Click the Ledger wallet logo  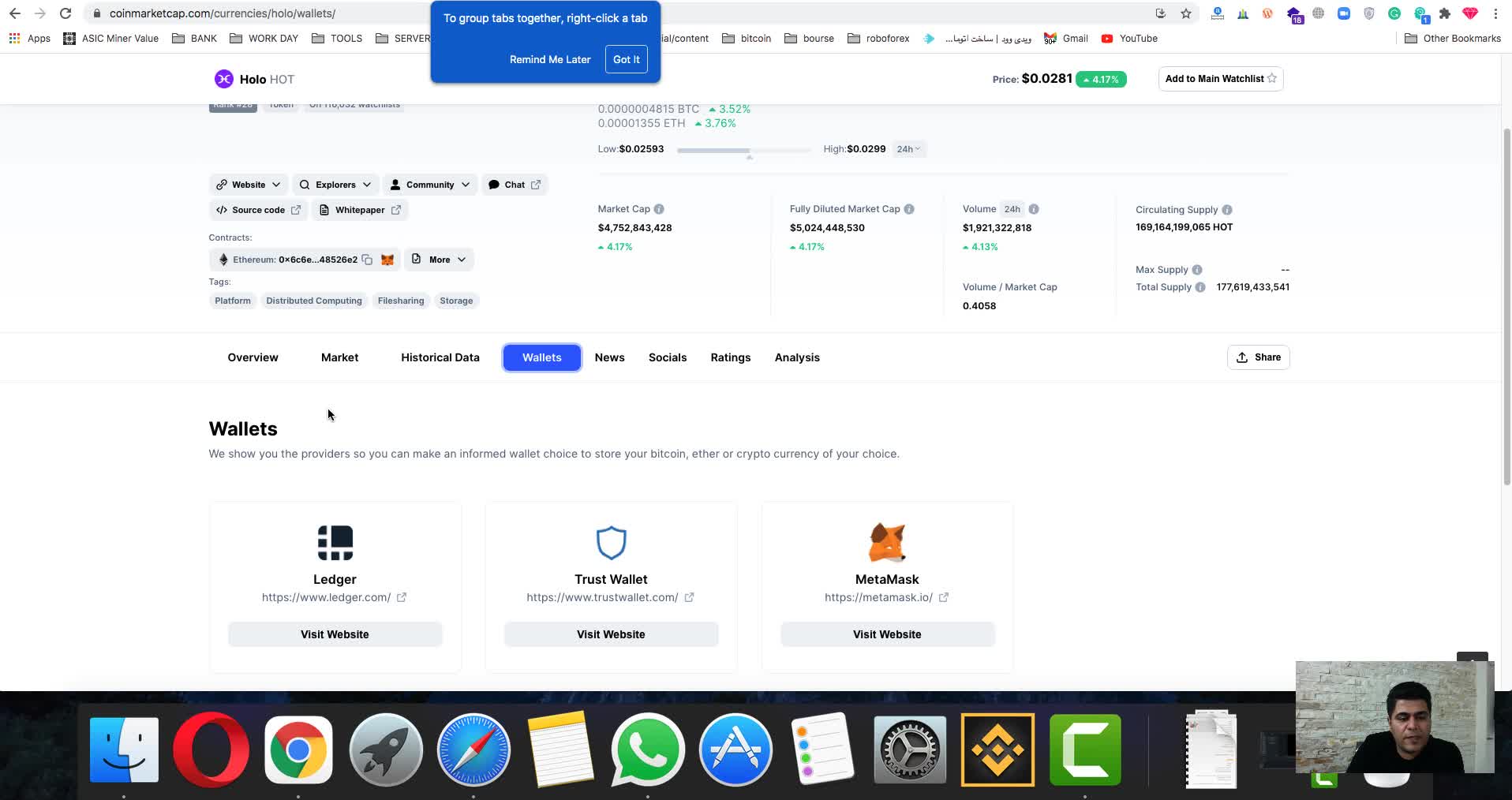tap(335, 542)
